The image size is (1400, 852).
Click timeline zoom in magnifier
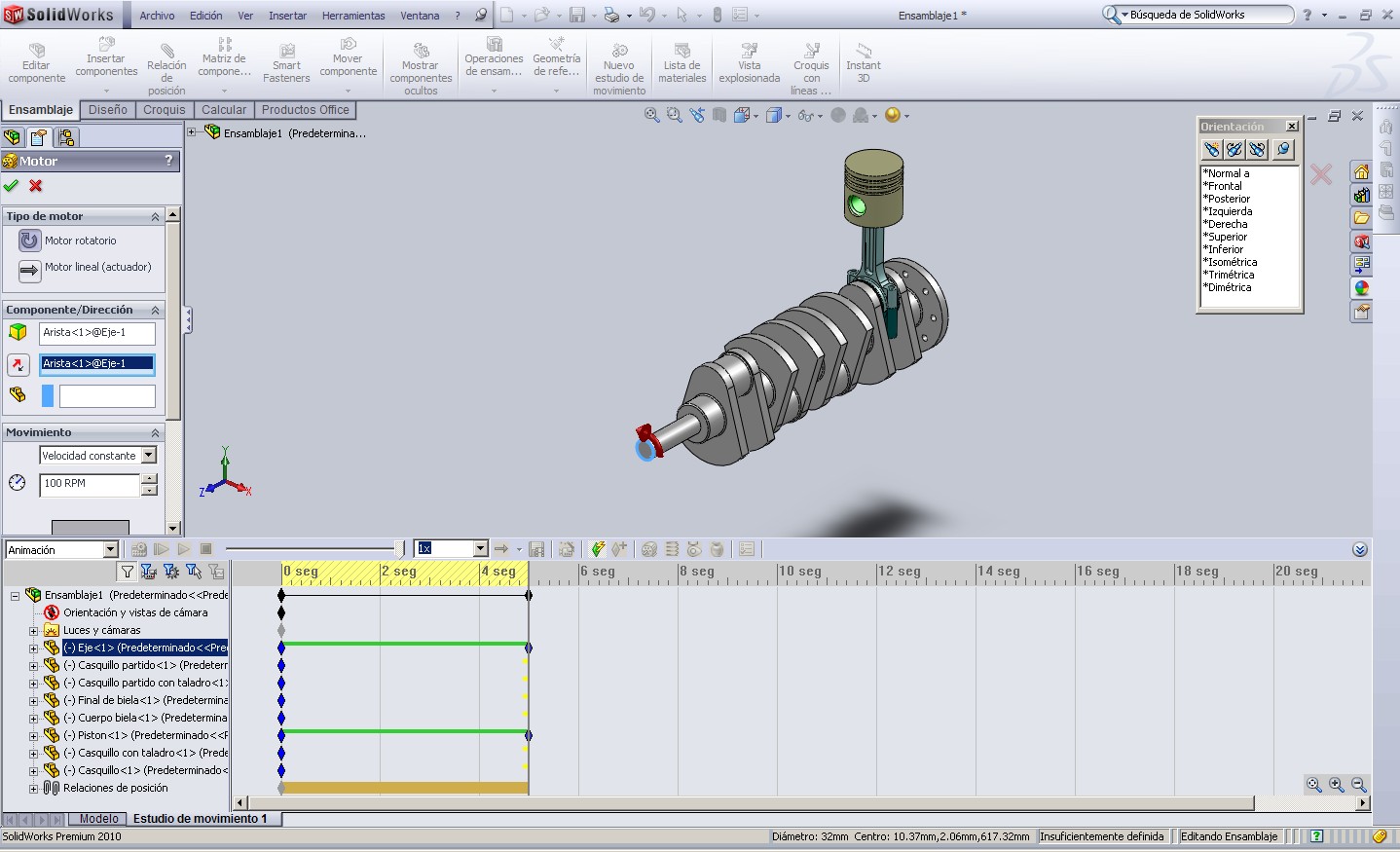point(1337,784)
